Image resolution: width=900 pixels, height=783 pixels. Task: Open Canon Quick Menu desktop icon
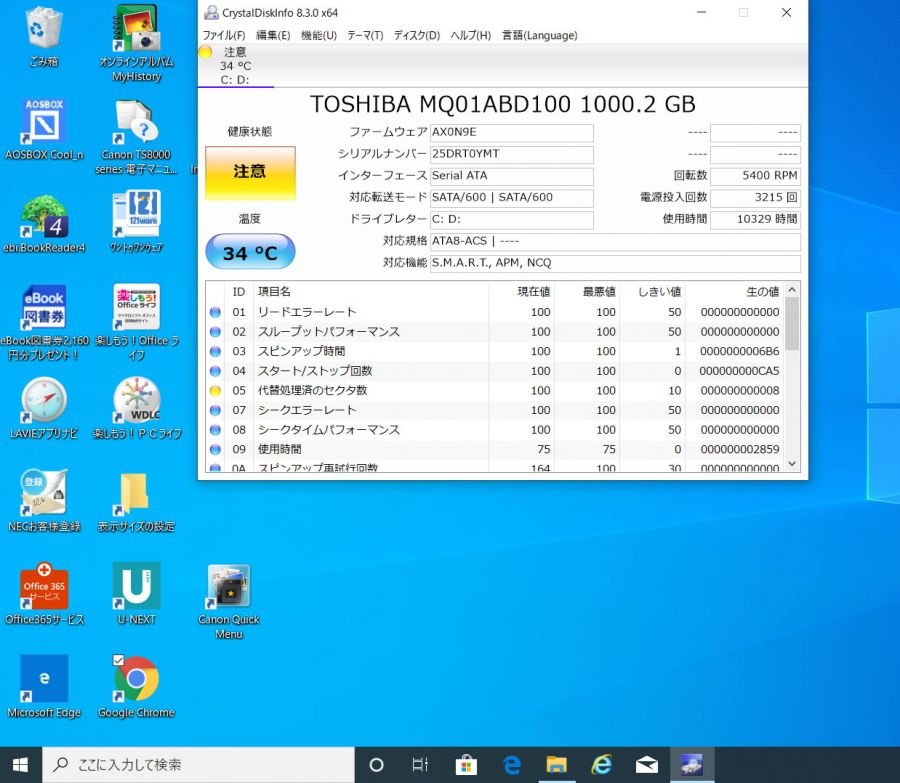point(228,602)
